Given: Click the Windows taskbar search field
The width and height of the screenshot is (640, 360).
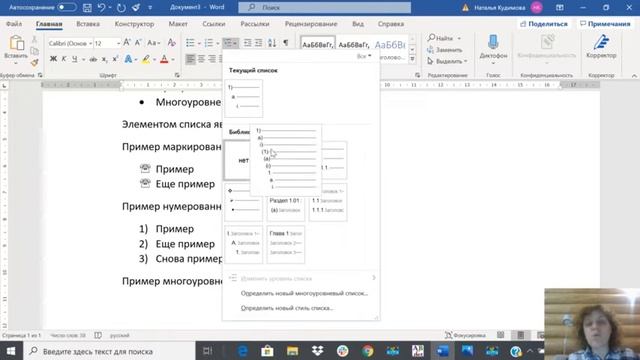Looking at the screenshot, I should (109, 351).
